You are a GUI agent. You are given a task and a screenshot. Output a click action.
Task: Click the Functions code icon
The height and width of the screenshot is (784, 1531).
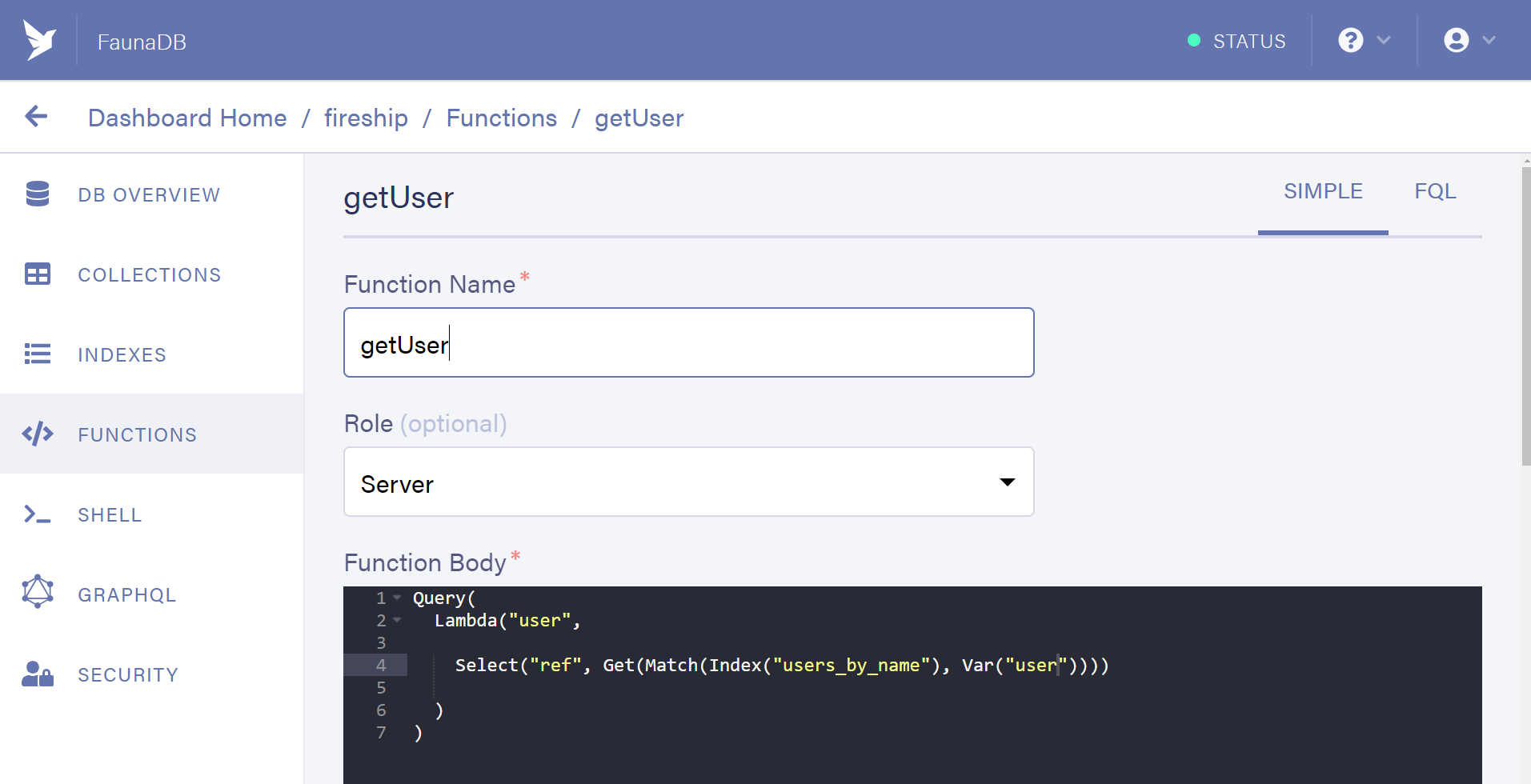[x=38, y=434]
